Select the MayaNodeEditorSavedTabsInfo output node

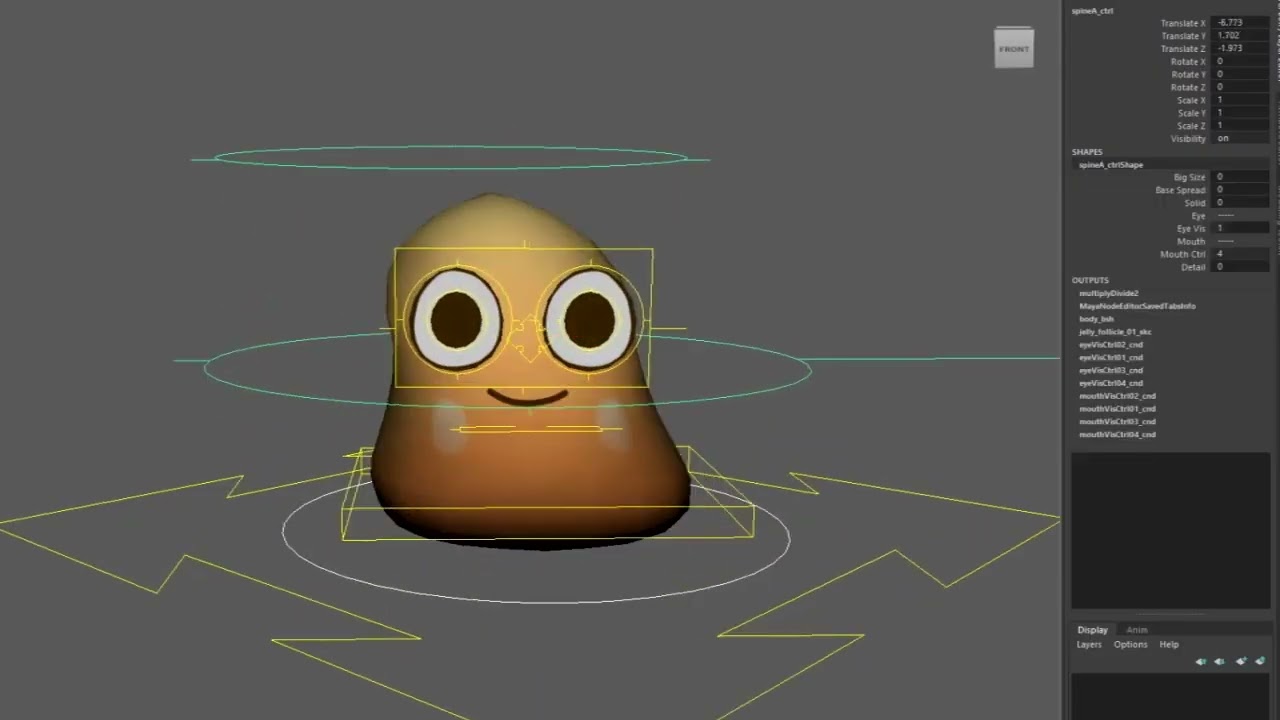pyautogui.click(x=1137, y=306)
